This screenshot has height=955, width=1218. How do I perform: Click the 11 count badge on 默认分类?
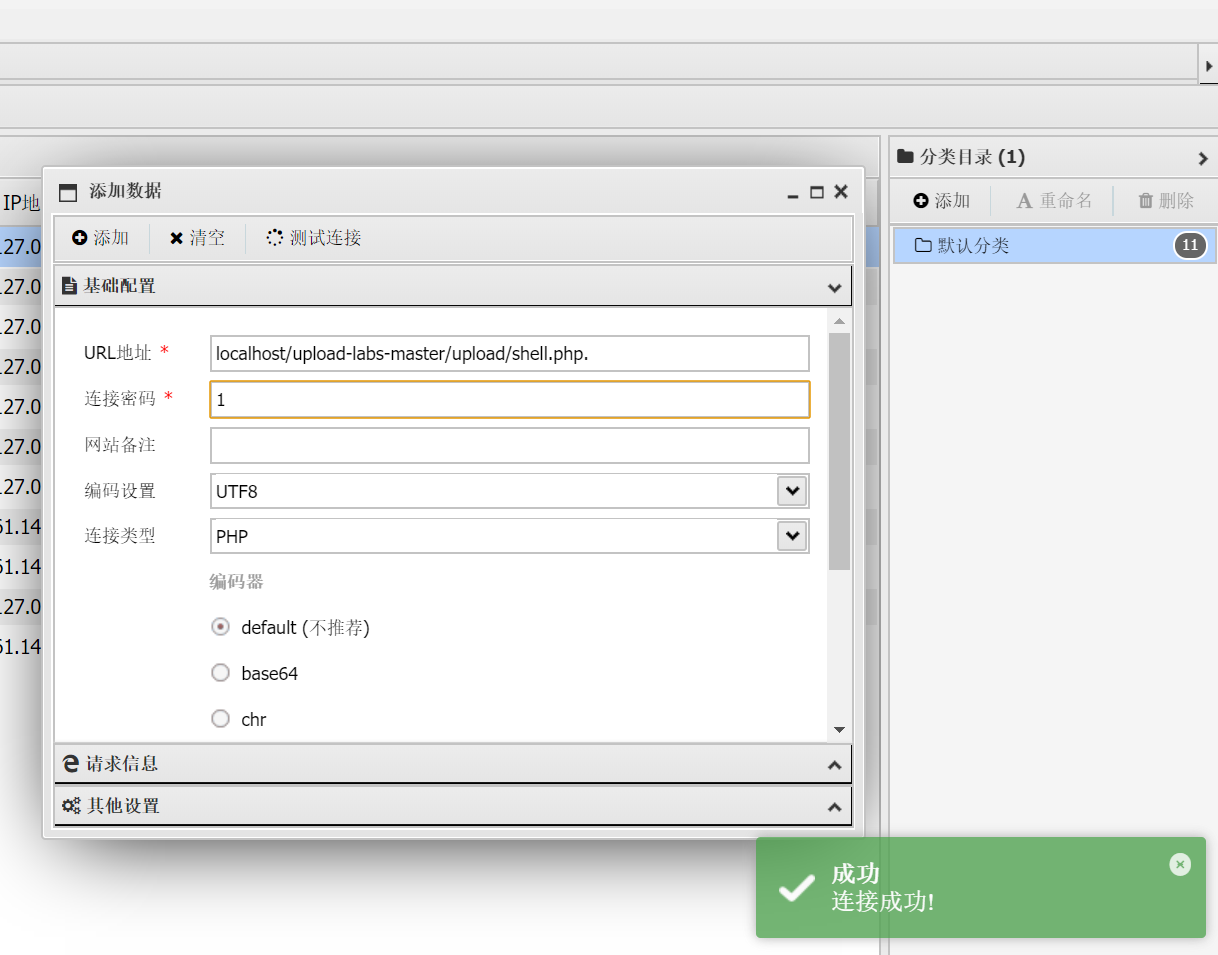(x=1190, y=245)
